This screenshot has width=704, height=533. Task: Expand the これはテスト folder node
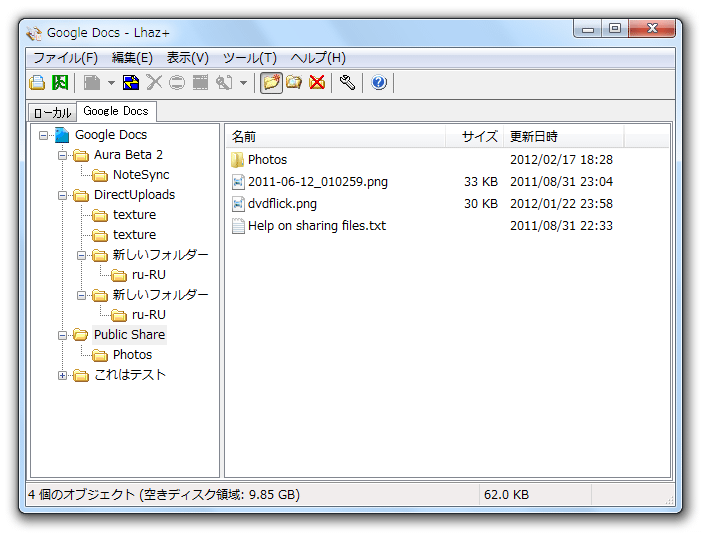[x=62, y=375]
